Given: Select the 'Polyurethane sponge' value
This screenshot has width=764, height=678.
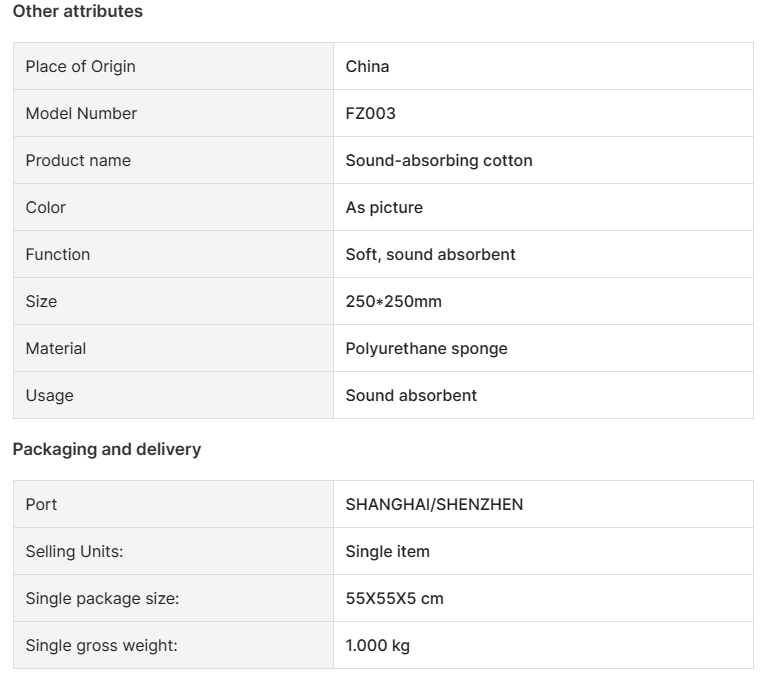Looking at the screenshot, I should click(426, 349).
